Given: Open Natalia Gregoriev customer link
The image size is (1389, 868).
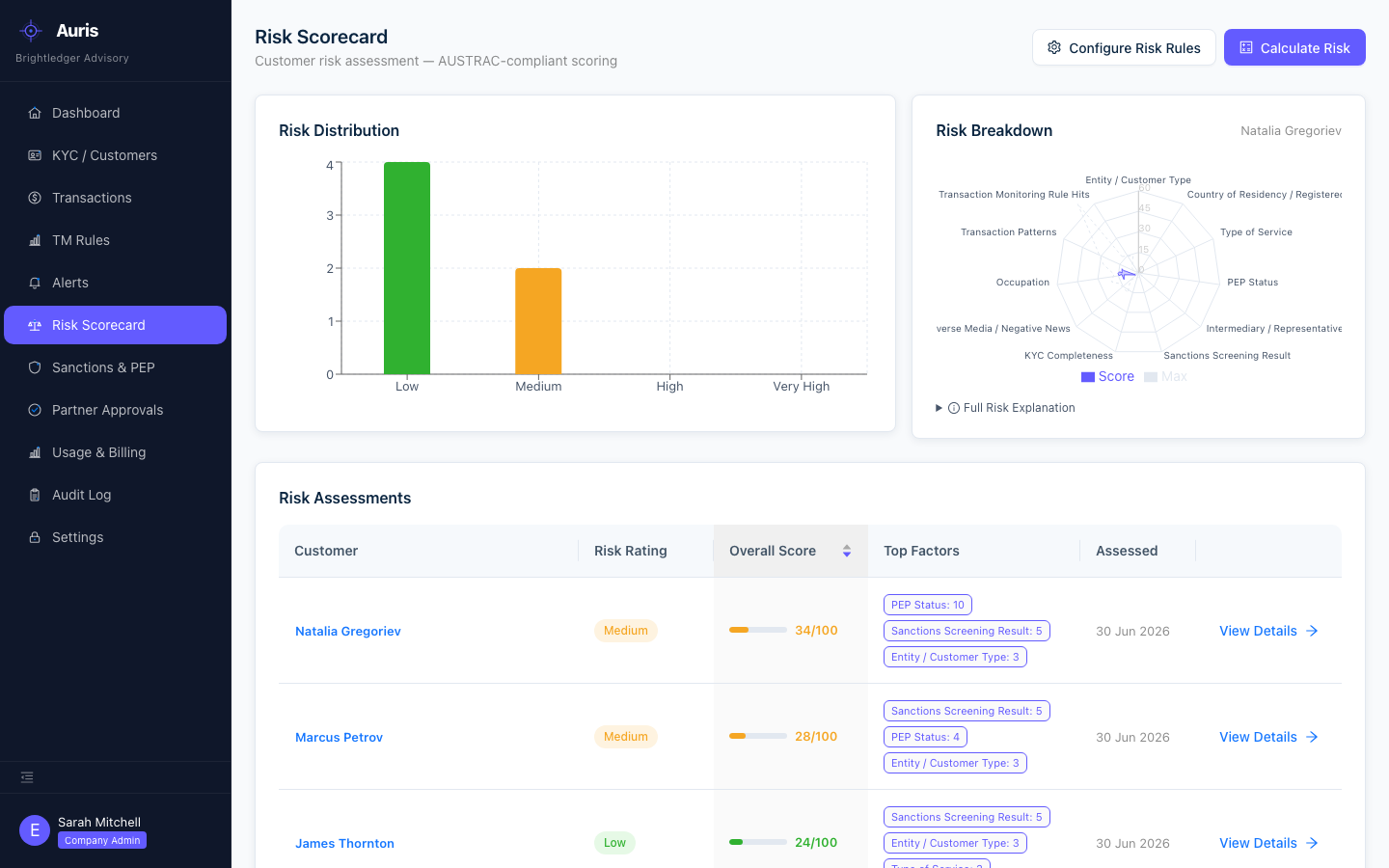Looking at the screenshot, I should click(348, 631).
